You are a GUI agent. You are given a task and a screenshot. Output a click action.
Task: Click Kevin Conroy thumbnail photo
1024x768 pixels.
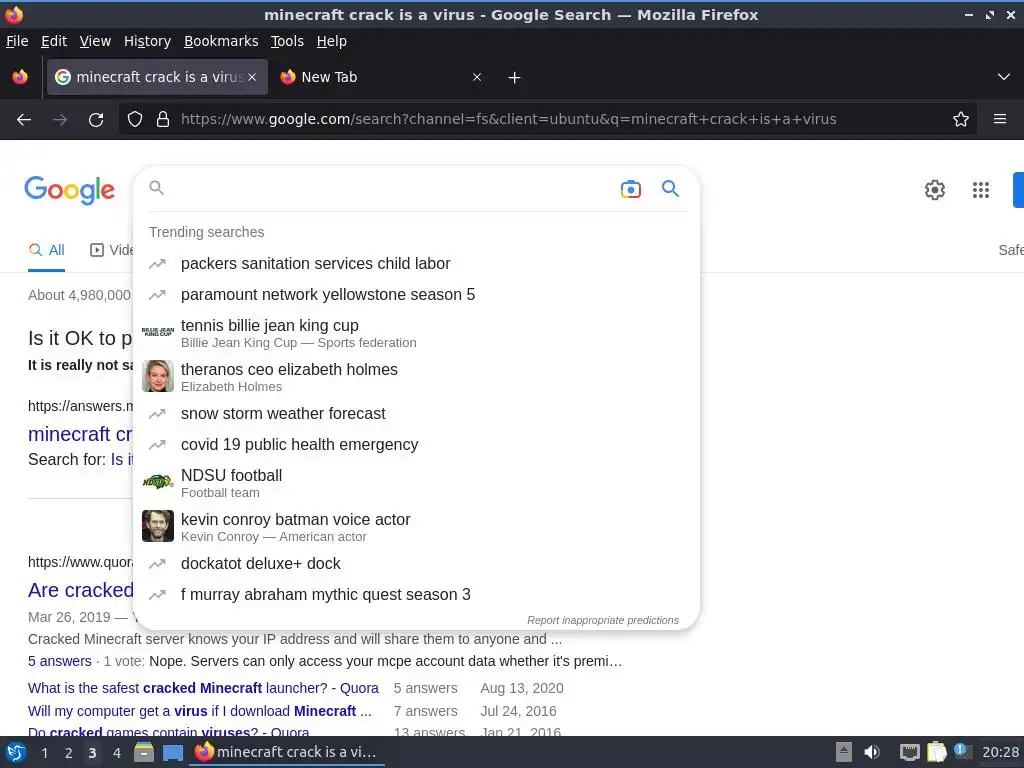coord(158,526)
